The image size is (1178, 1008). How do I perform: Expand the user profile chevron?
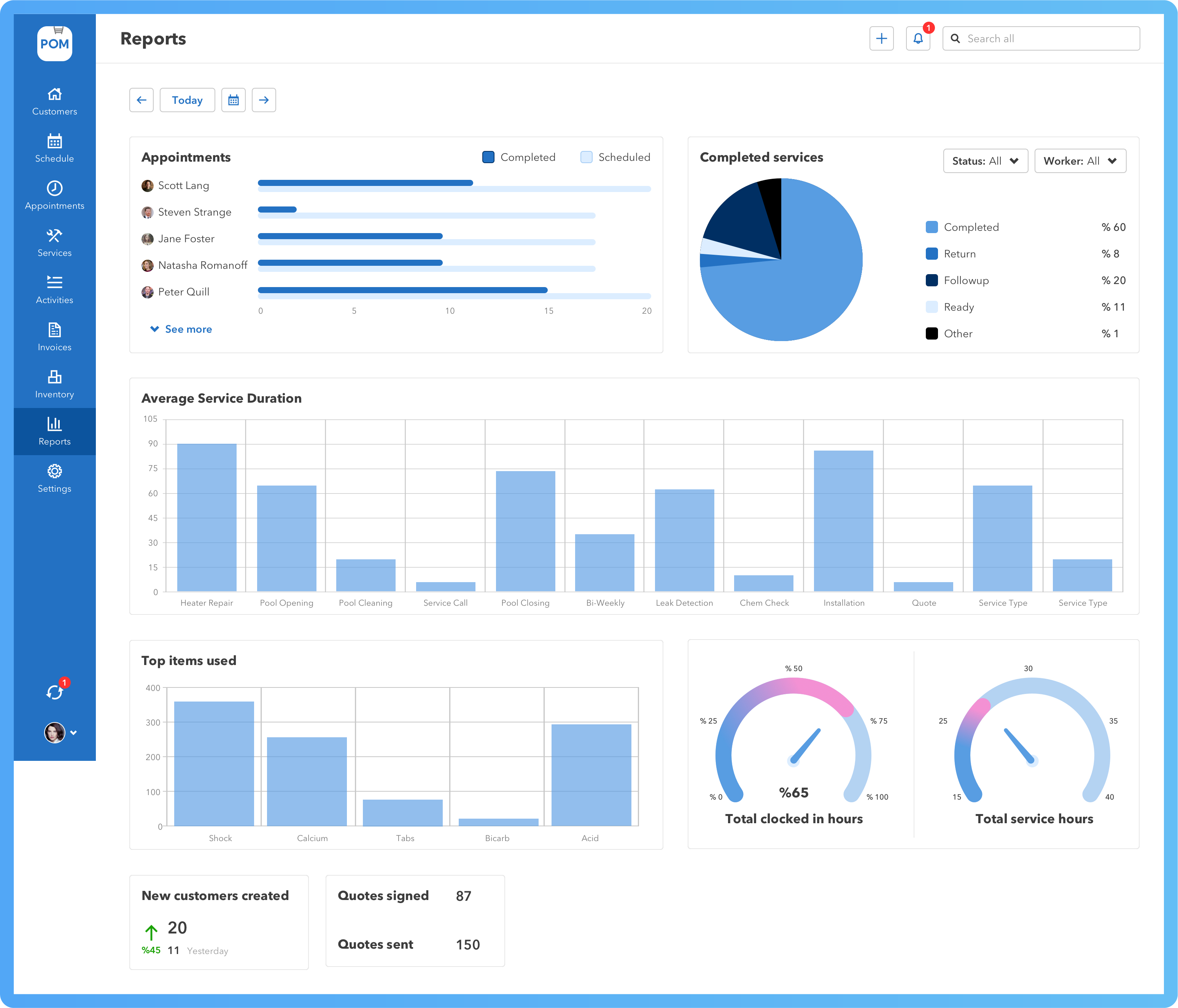[74, 732]
